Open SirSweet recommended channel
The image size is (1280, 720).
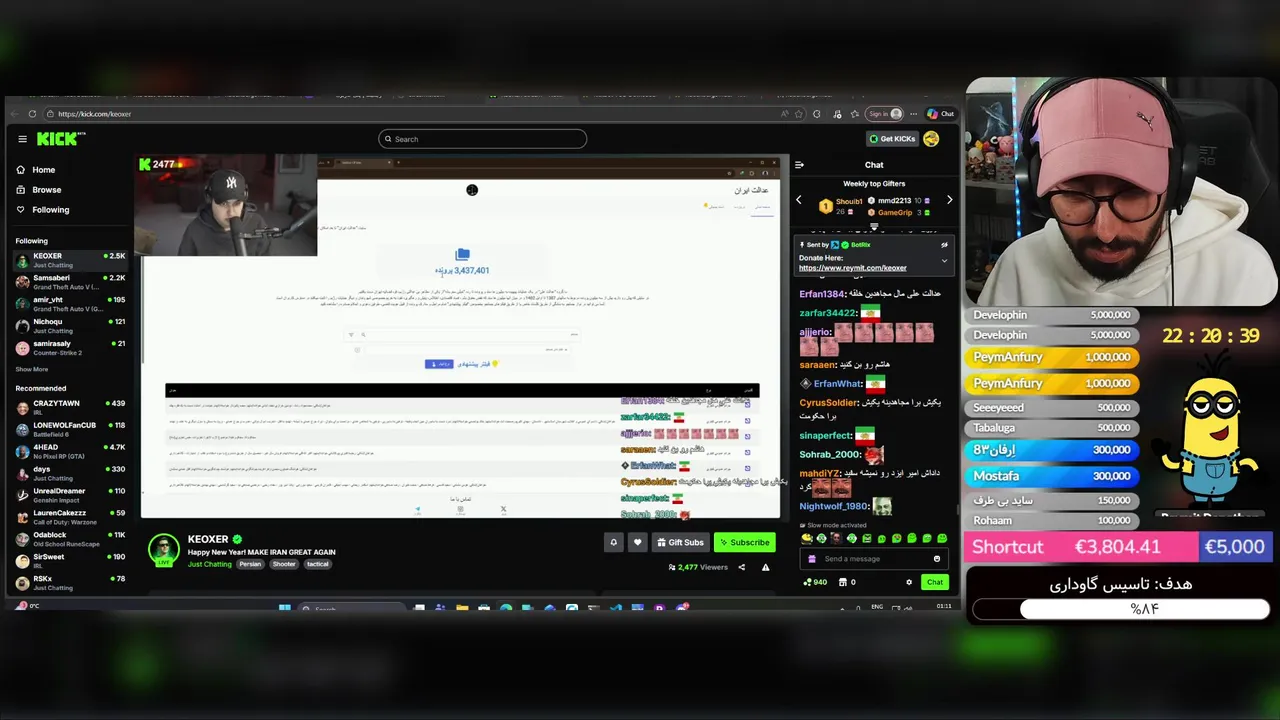pos(70,561)
